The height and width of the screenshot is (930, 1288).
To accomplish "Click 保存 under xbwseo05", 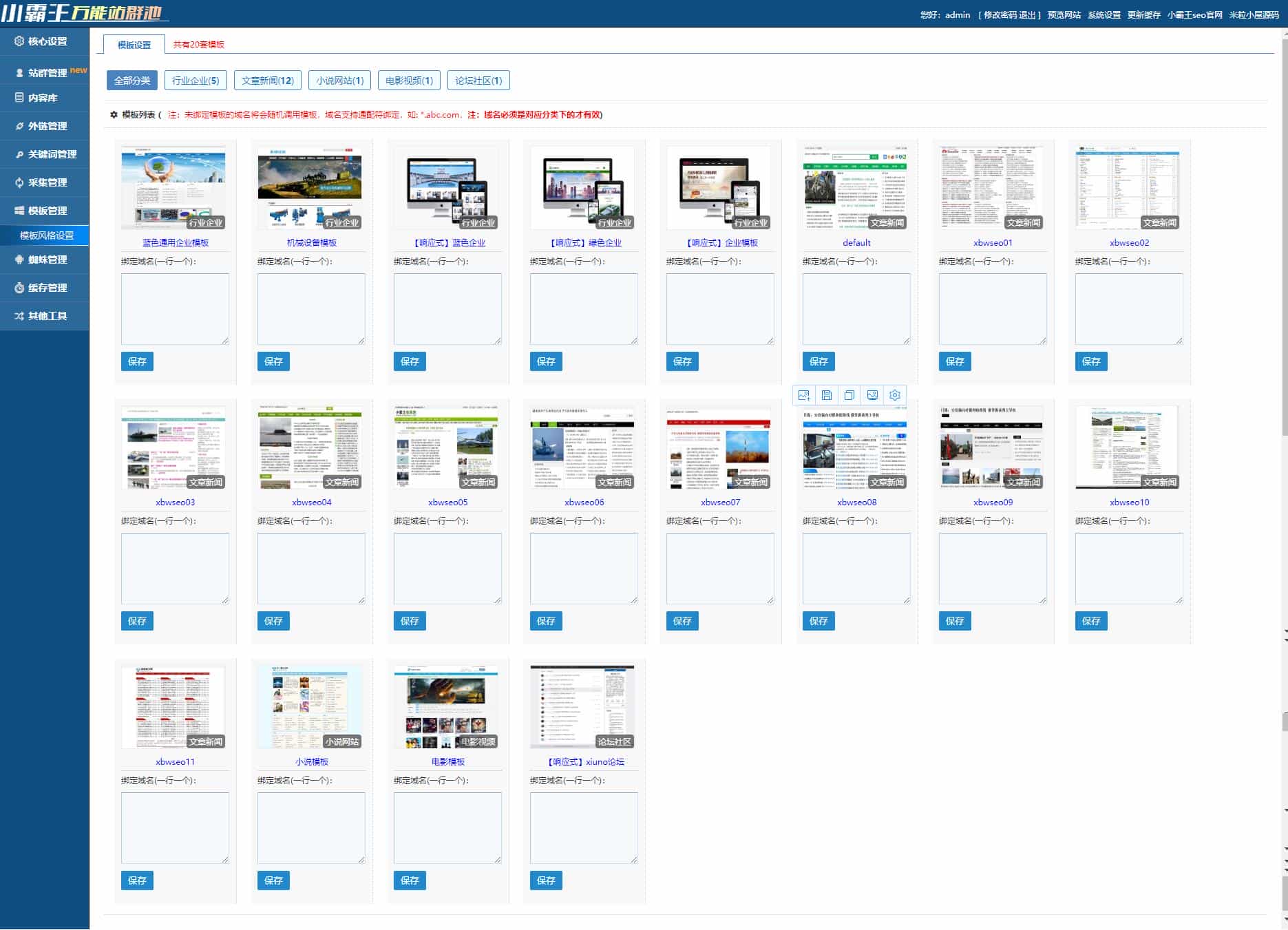I will point(410,621).
